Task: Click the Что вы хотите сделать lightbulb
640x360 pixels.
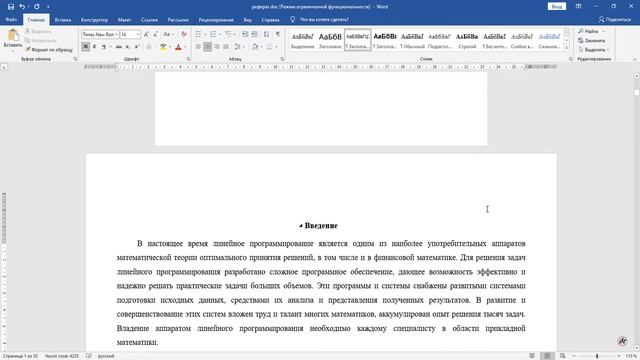Action: point(292,19)
